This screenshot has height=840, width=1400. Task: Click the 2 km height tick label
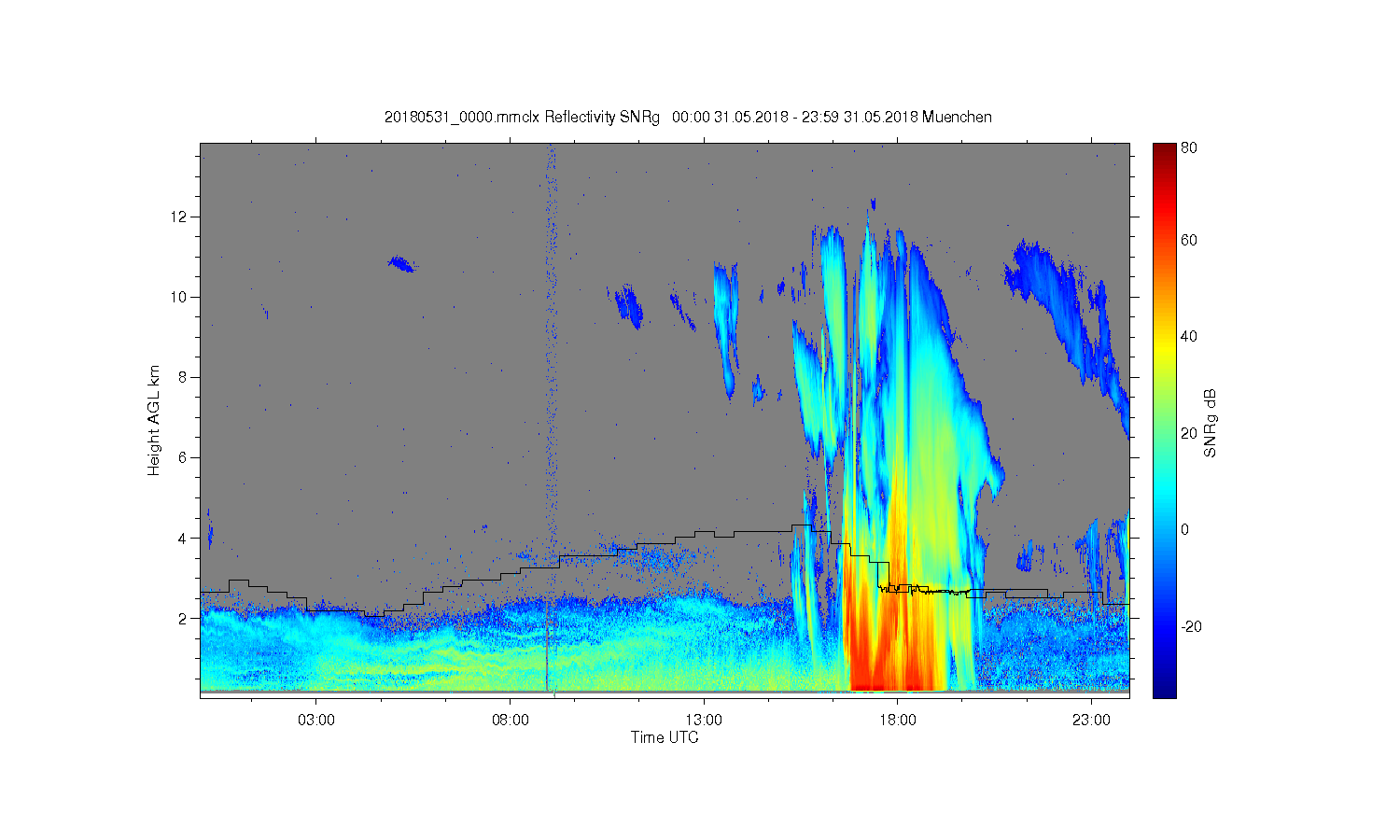(185, 618)
